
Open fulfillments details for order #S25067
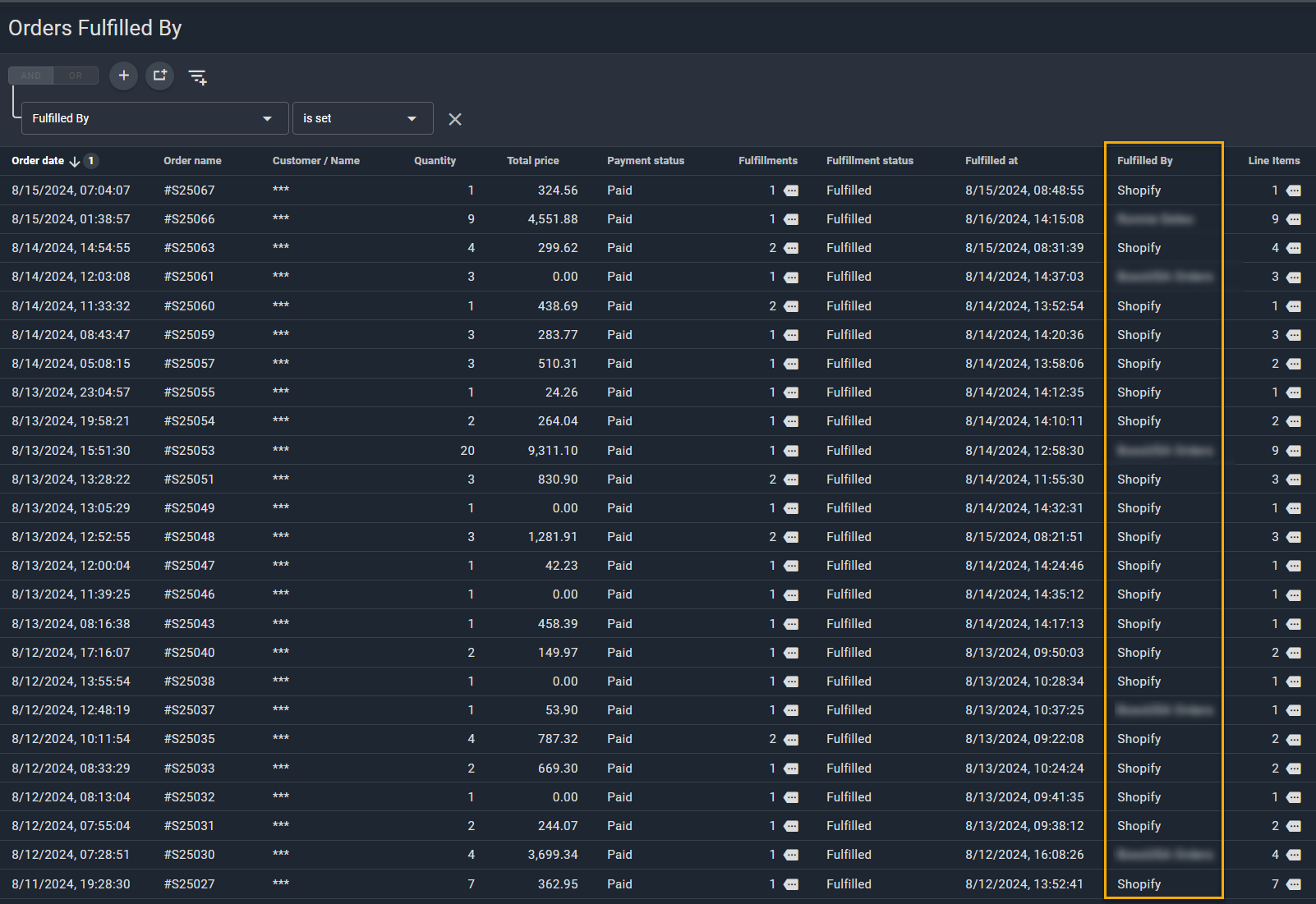point(791,190)
